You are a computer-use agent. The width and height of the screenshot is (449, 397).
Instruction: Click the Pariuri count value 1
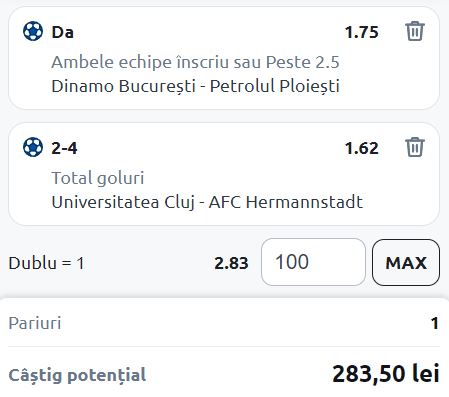click(434, 323)
